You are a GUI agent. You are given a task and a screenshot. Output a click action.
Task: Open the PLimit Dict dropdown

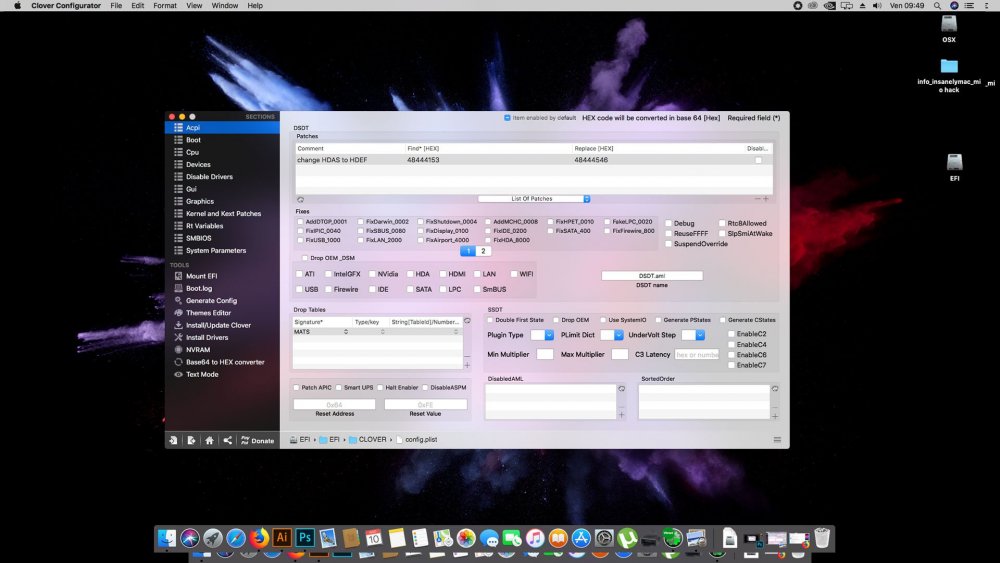[612, 335]
